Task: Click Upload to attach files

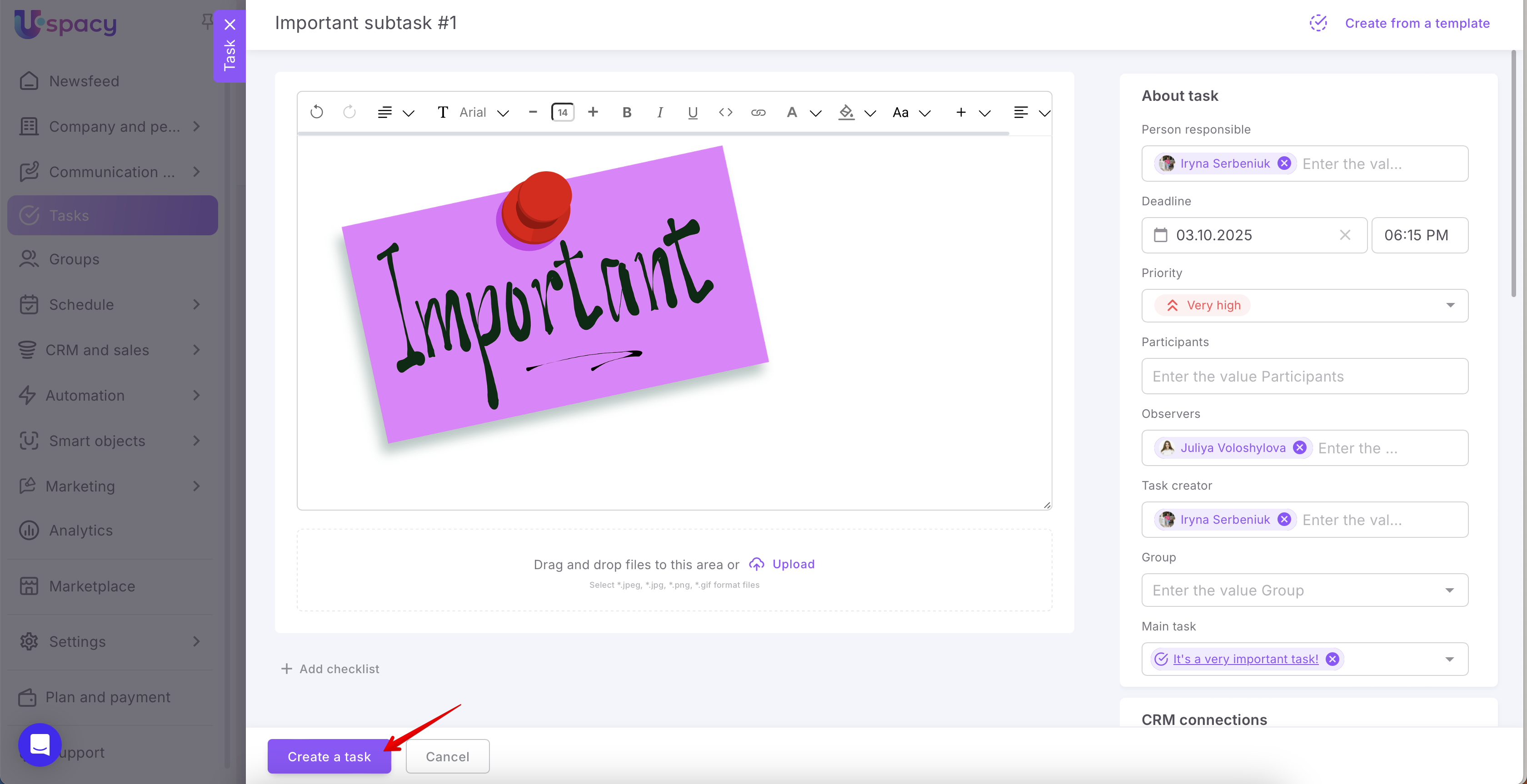Action: (x=793, y=564)
